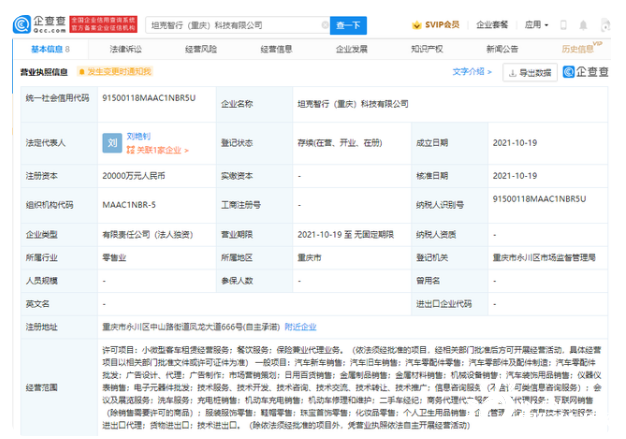Viewport: 626px width, 439px height.
Task: Click the 成立日期 value 2021-10-19
Action: 515,143
